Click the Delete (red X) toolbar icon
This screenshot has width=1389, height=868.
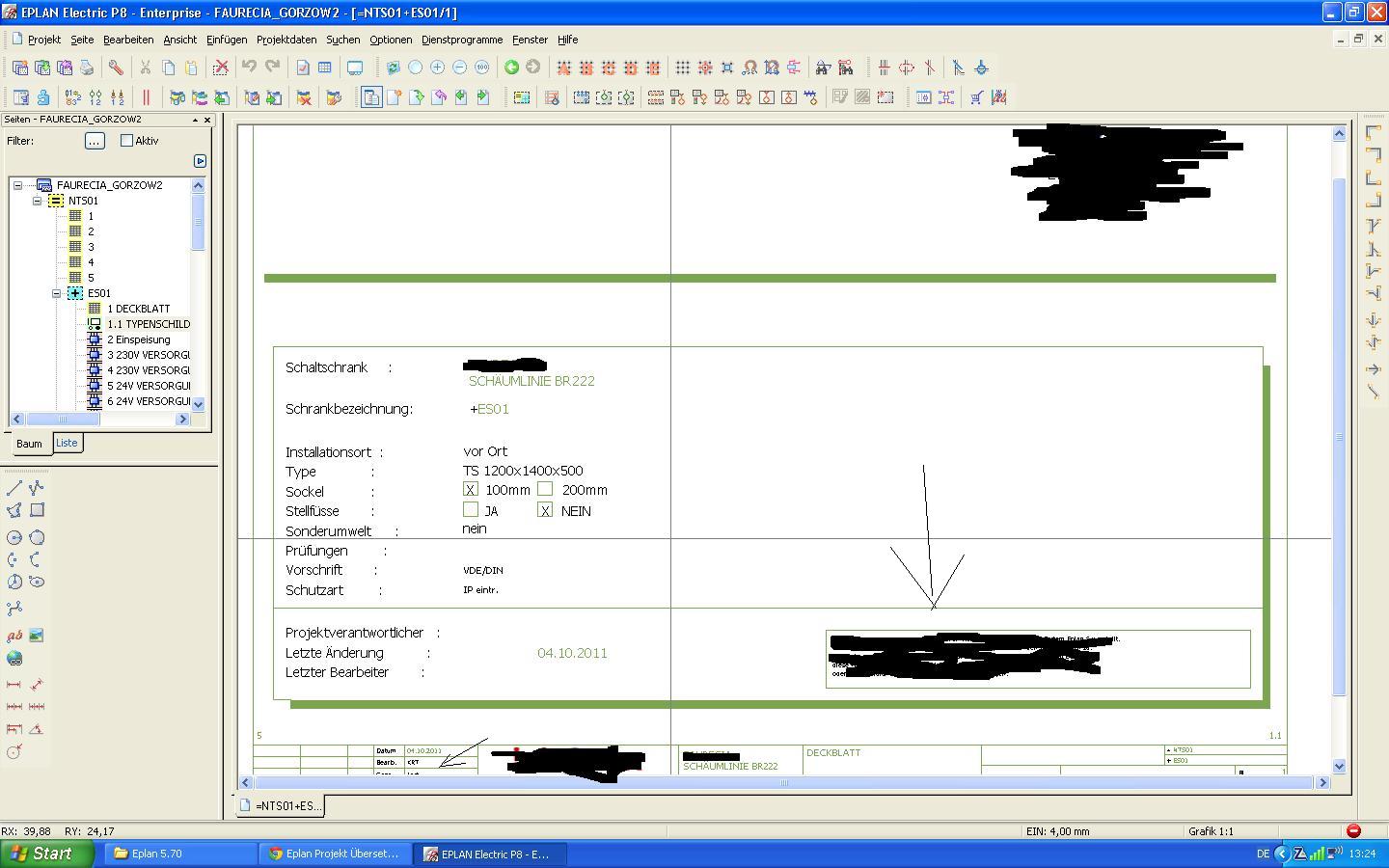coord(221,68)
